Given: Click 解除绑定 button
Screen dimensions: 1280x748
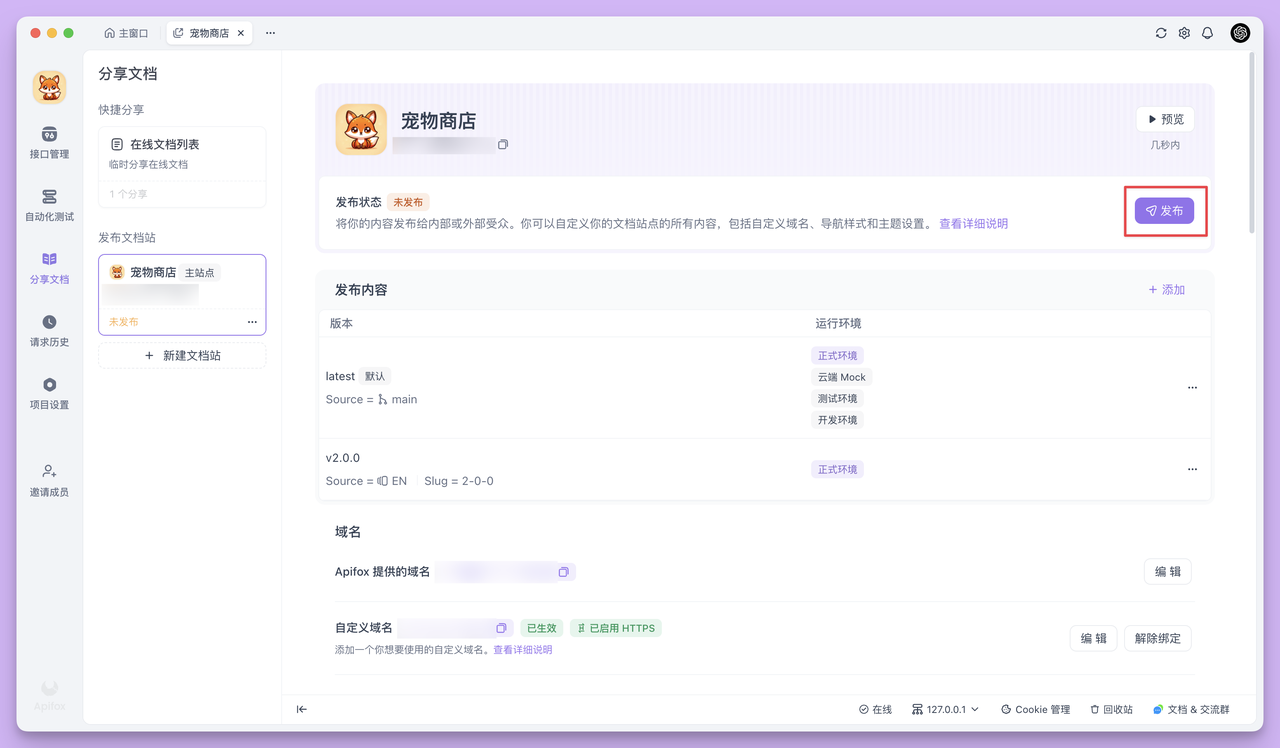Looking at the screenshot, I should click(x=1158, y=638).
